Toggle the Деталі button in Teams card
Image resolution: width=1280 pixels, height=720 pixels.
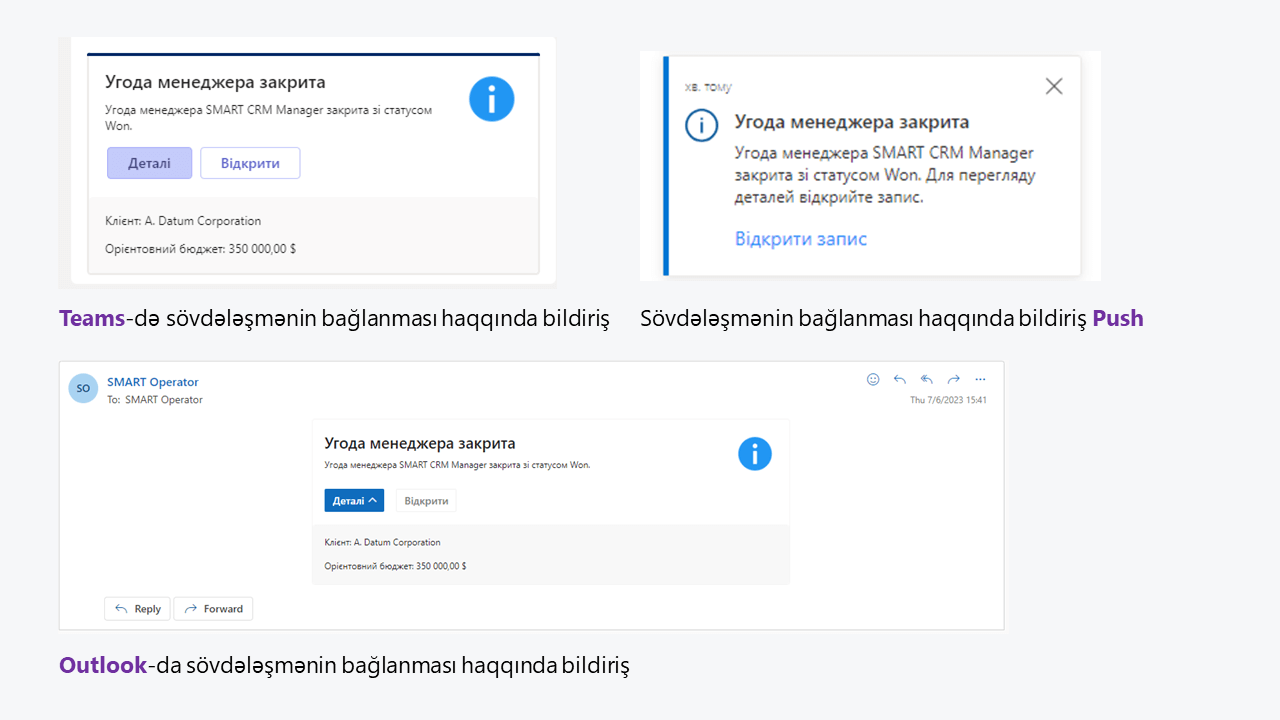coord(149,163)
